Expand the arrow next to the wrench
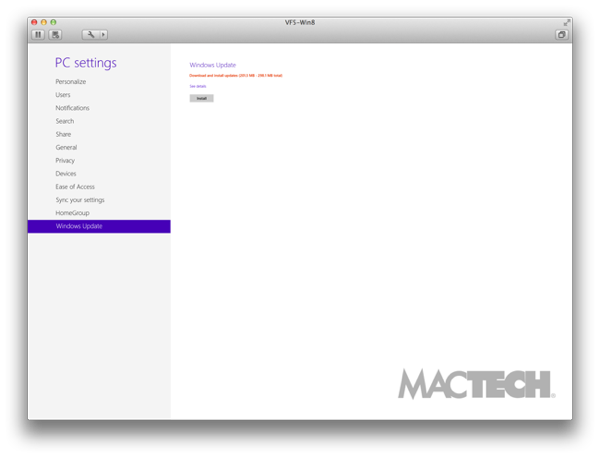This screenshot has height=458, width=600. click(103, 34)
